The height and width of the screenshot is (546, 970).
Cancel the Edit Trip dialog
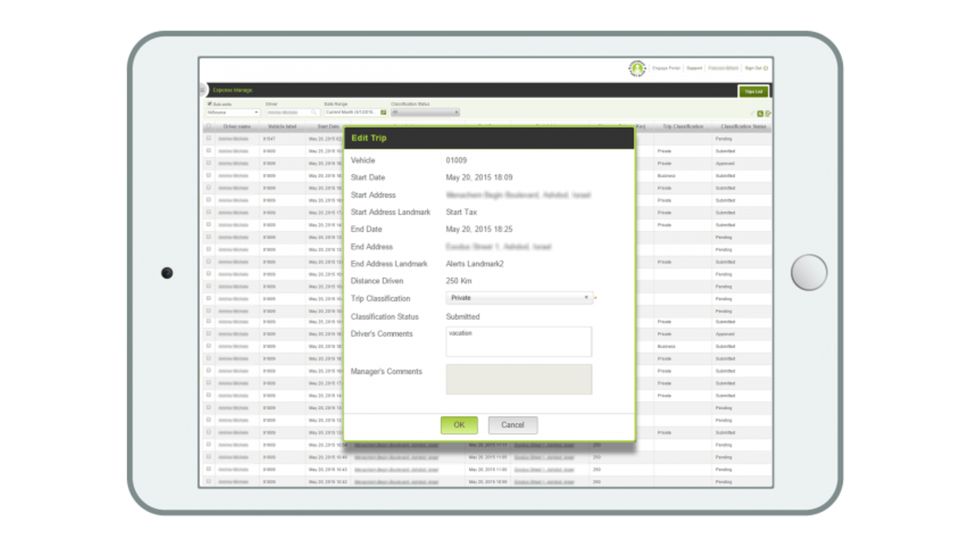tap(512, 425)
